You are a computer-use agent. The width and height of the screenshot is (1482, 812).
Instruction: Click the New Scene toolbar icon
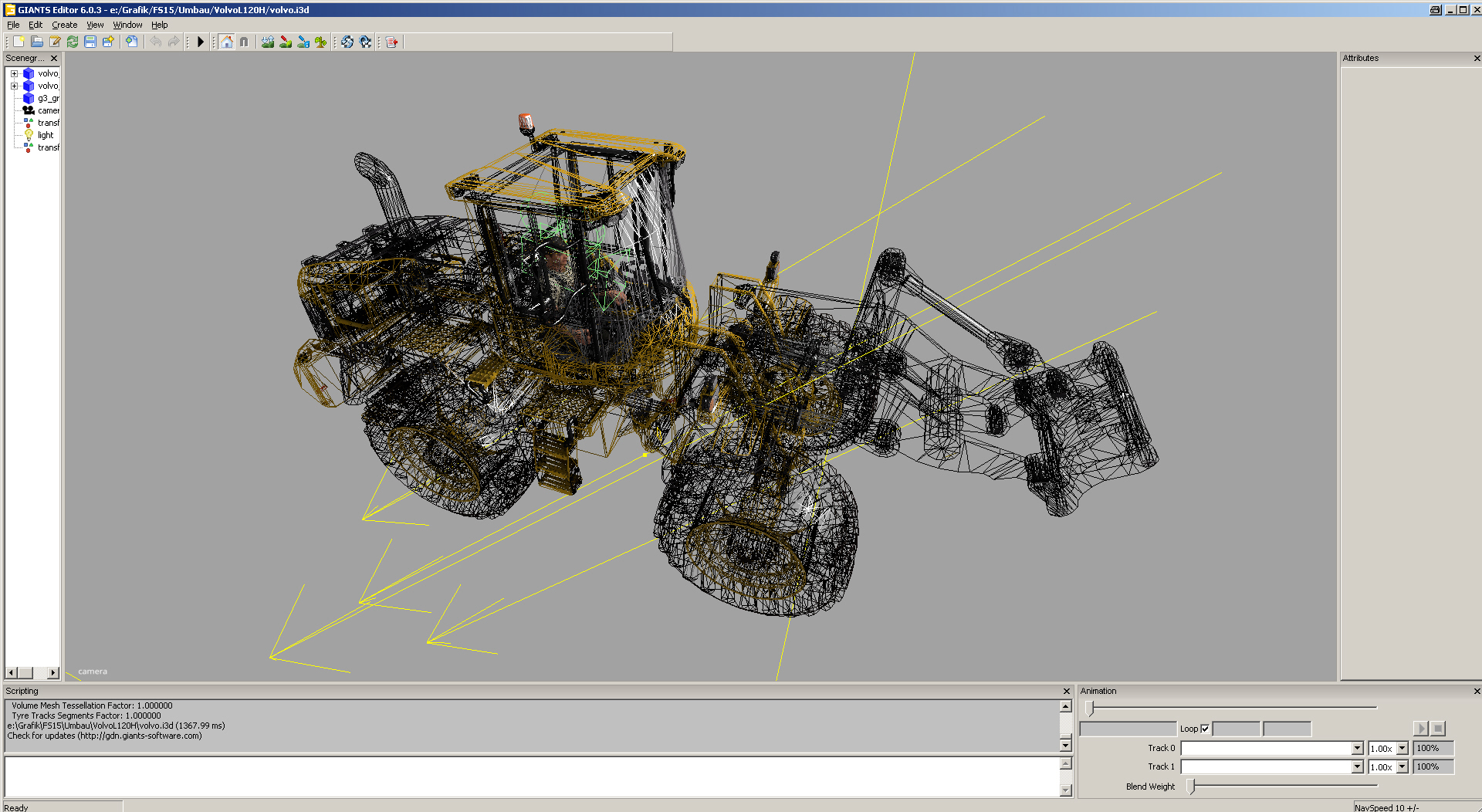(19, 42)
